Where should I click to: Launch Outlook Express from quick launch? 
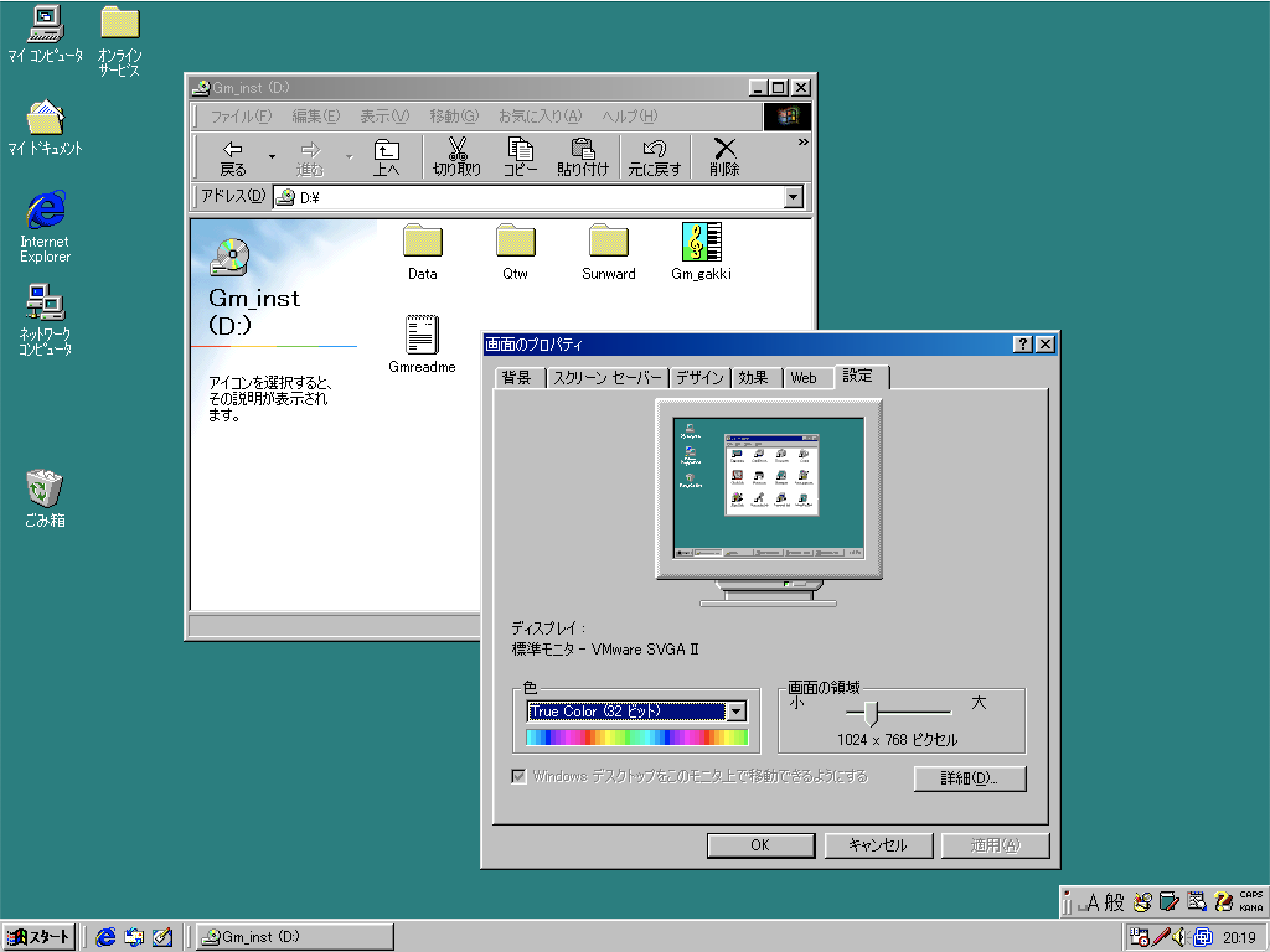134,937
